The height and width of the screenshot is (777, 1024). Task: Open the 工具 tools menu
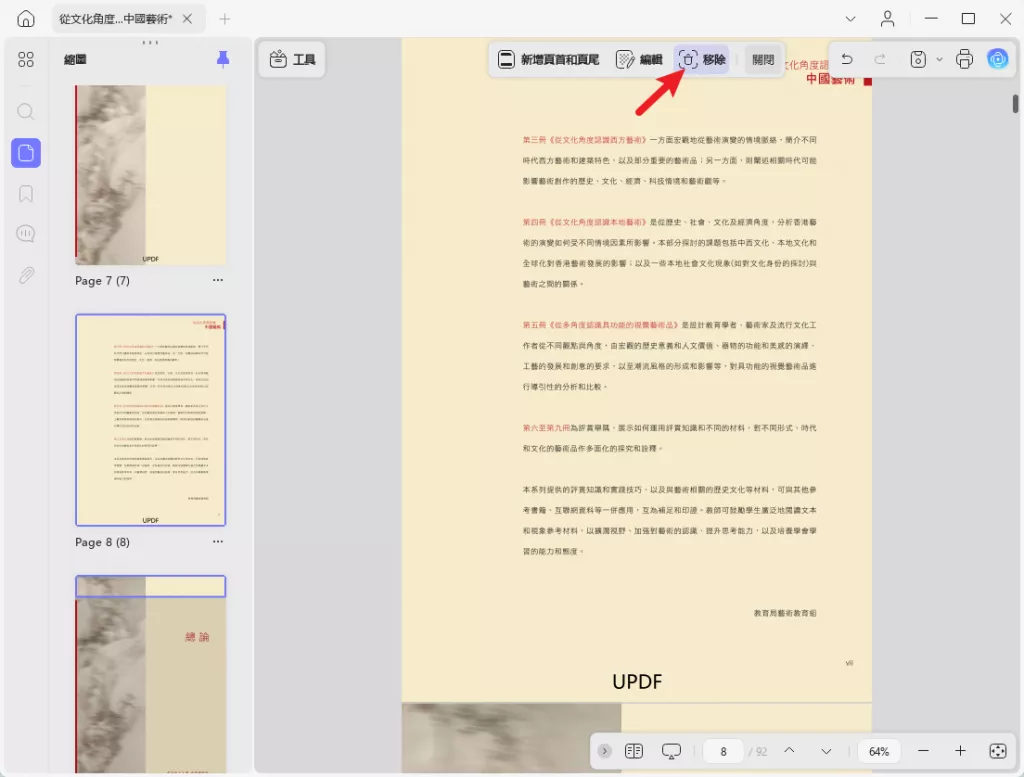tap(291, 59)
